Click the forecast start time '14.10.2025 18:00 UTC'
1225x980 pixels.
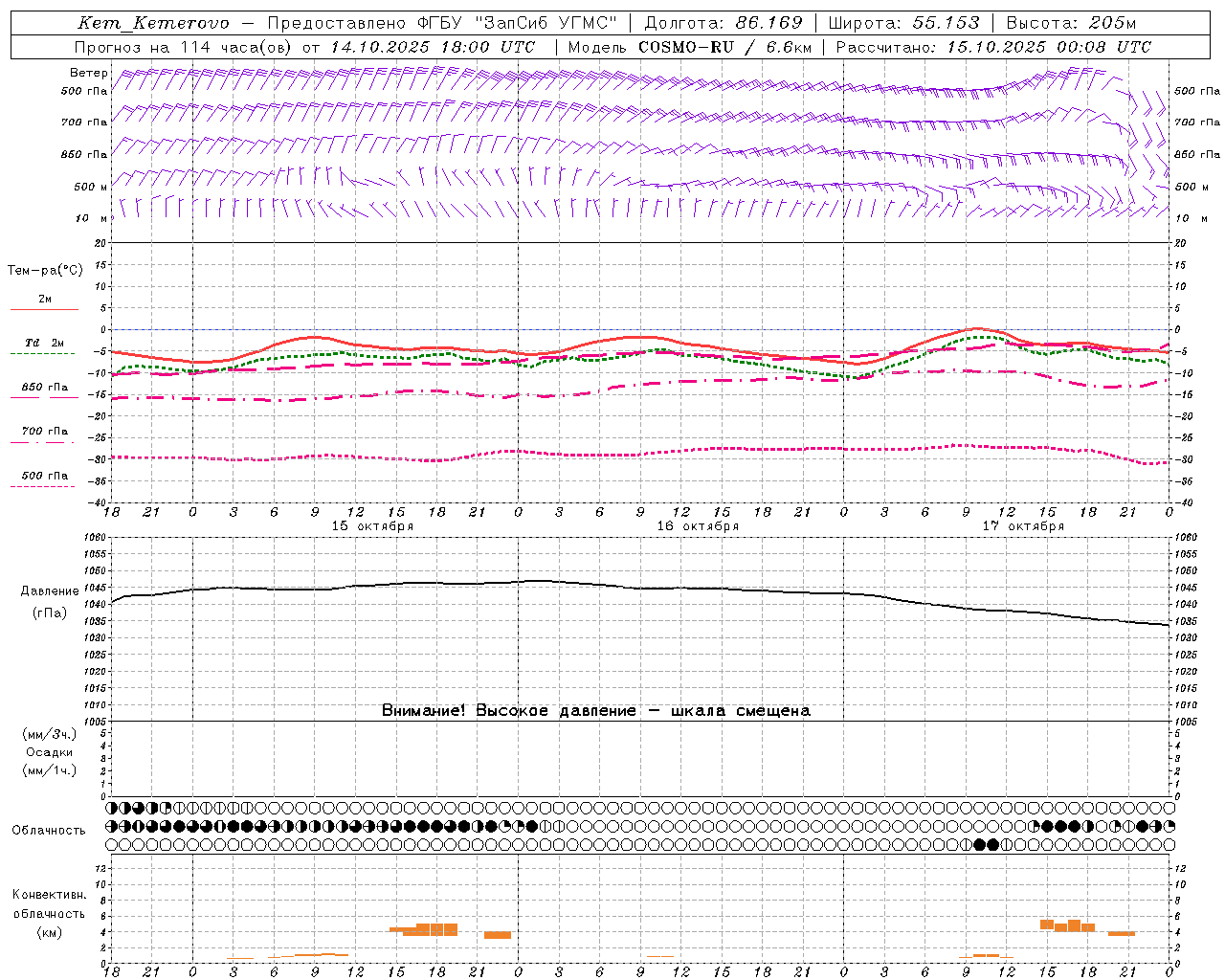(433, 47)
